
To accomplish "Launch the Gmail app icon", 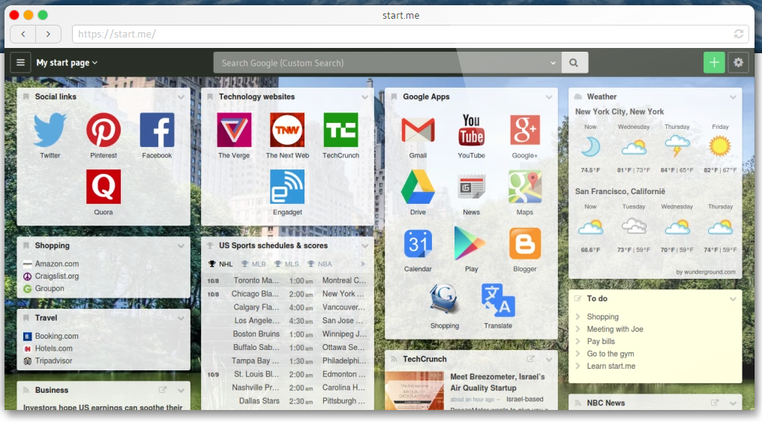I will coord(418,130).
